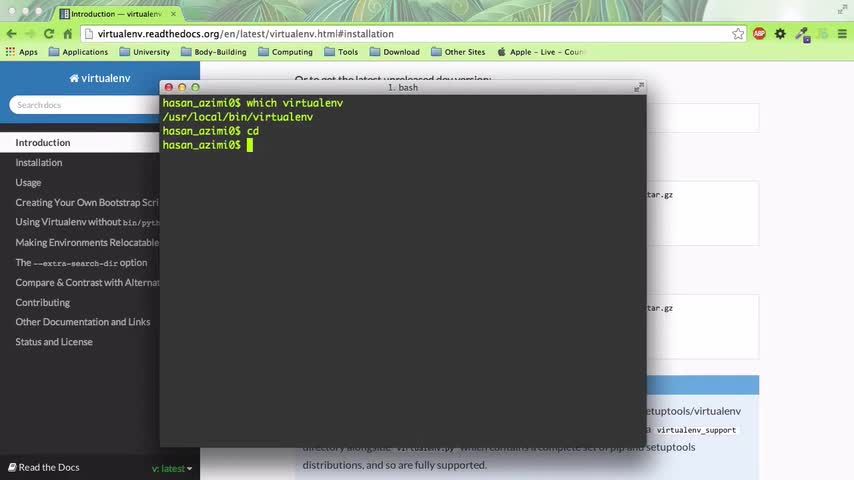Go to browser home page
854x480 pixels.
68,34
